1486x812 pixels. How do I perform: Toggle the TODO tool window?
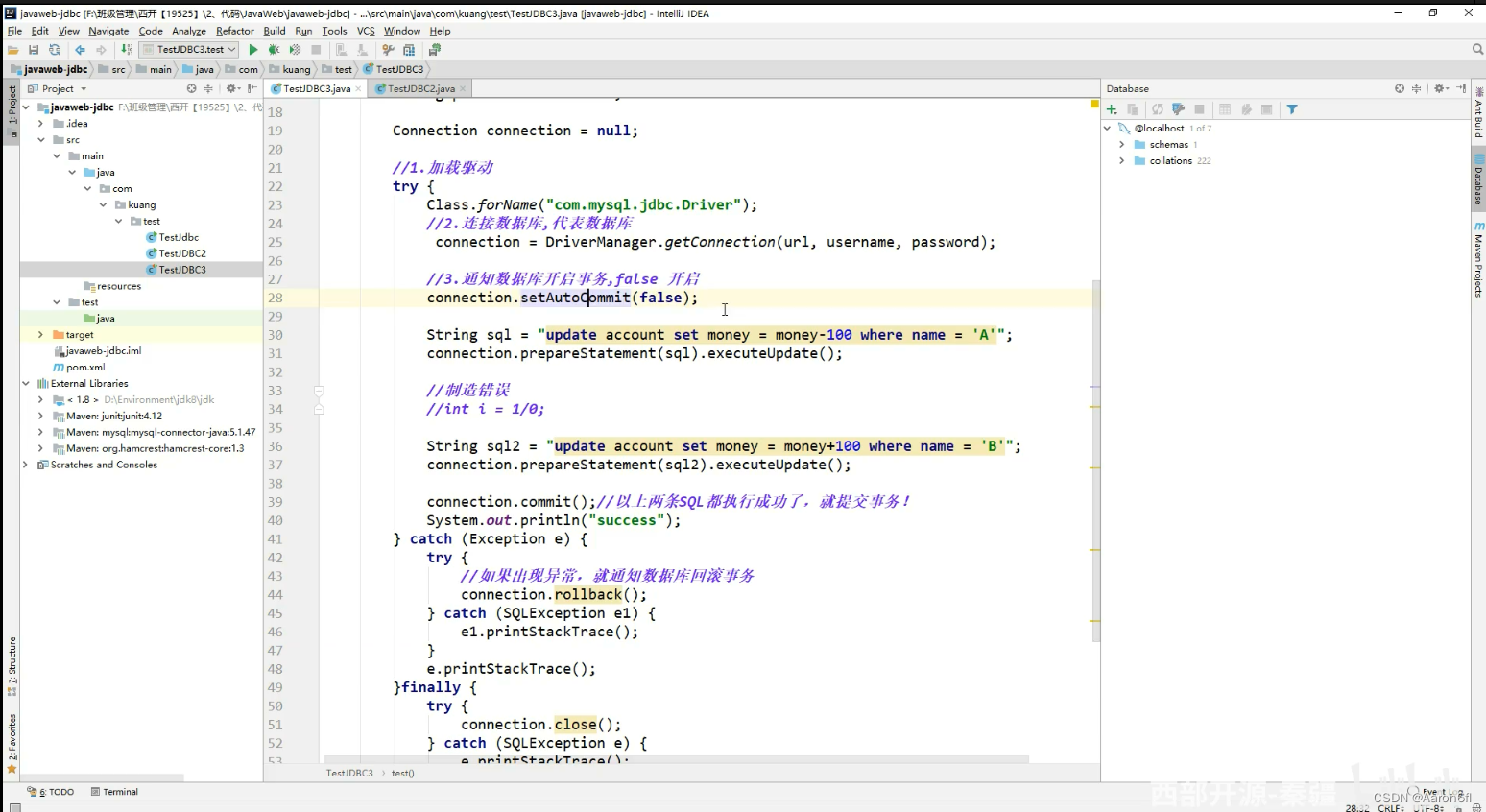[x=52, y=792]
